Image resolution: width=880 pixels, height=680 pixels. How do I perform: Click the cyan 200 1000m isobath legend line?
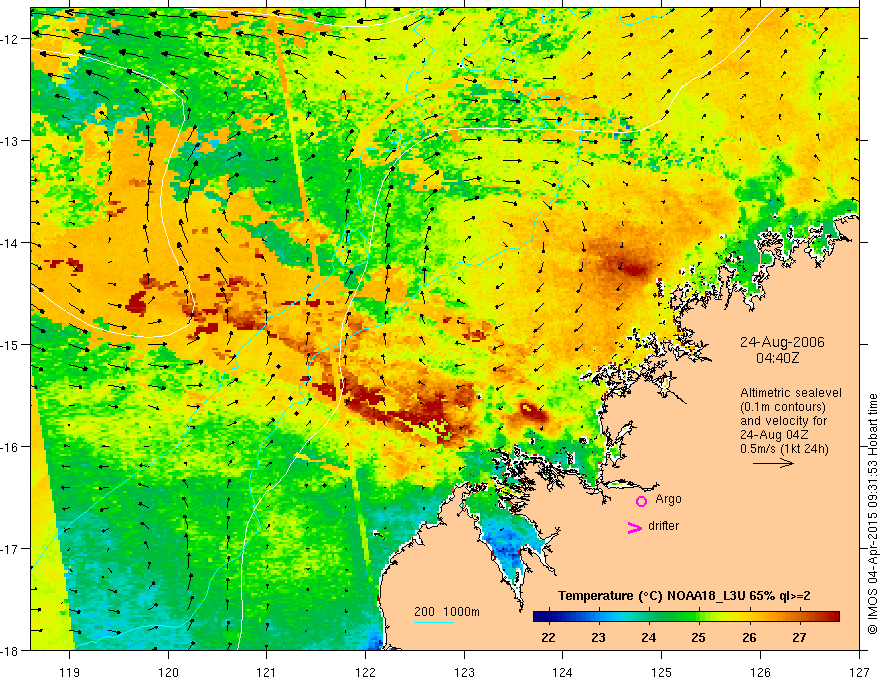[x=434, y=622]
